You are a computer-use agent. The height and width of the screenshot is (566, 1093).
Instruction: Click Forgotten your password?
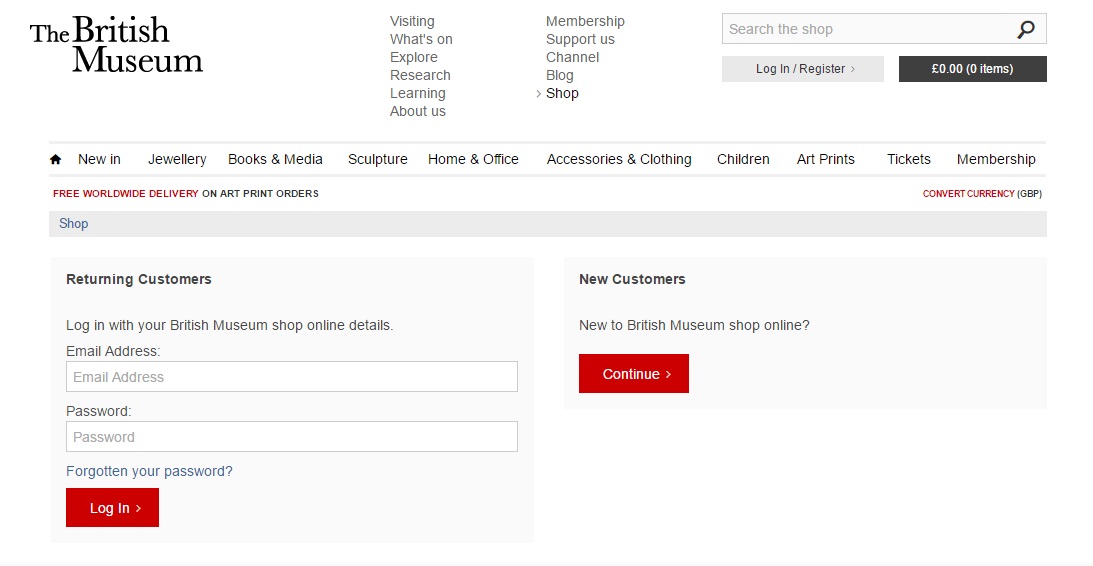click(x=149, y=472)
